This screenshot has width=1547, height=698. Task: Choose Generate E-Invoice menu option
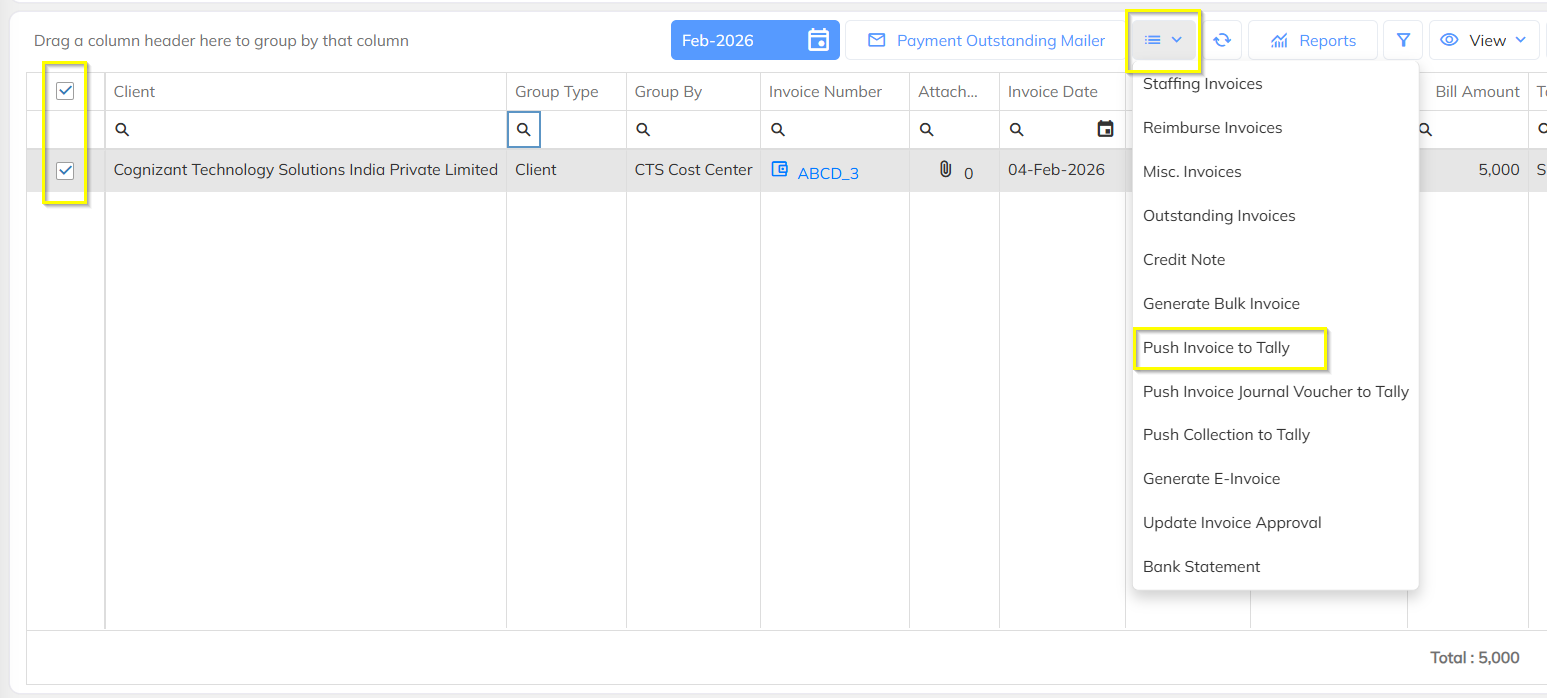click(1211, 479)
